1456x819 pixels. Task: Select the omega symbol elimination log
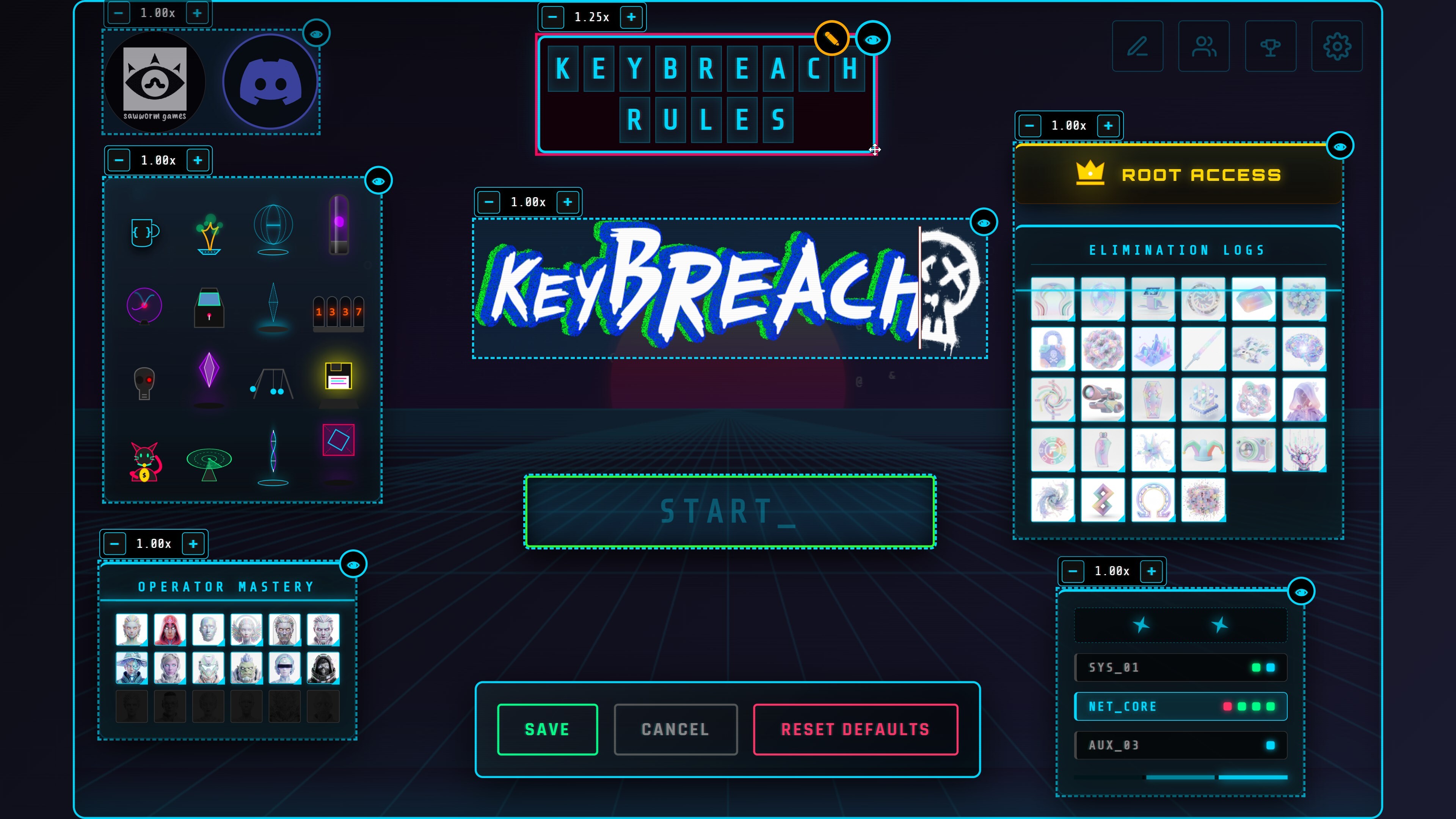click(1153, 500)
